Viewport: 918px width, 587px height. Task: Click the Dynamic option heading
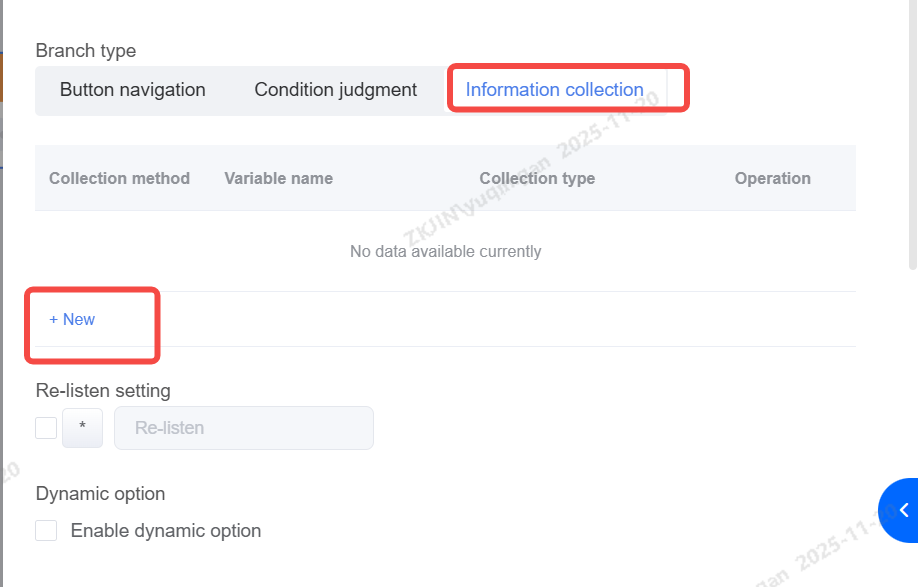tap(100, 494)
